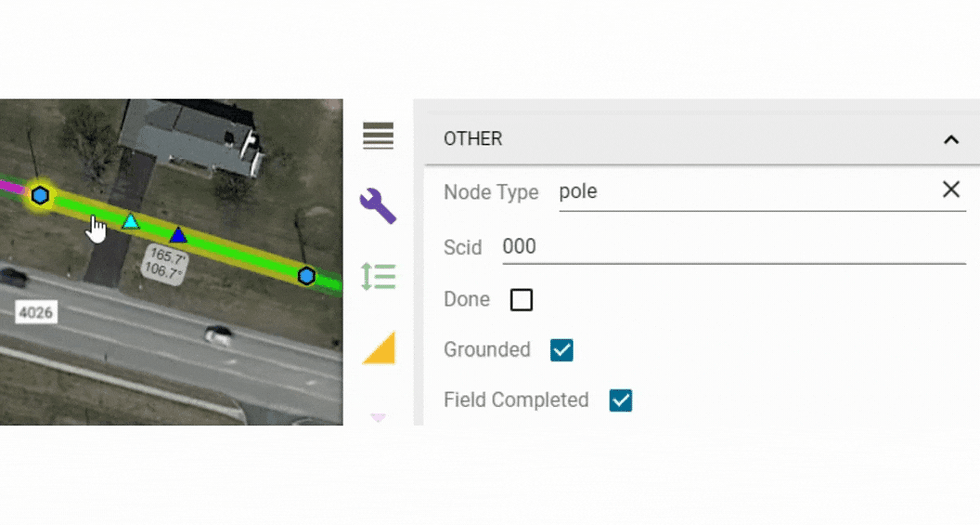Click the 165.7' span length label

tap(168, 256)
